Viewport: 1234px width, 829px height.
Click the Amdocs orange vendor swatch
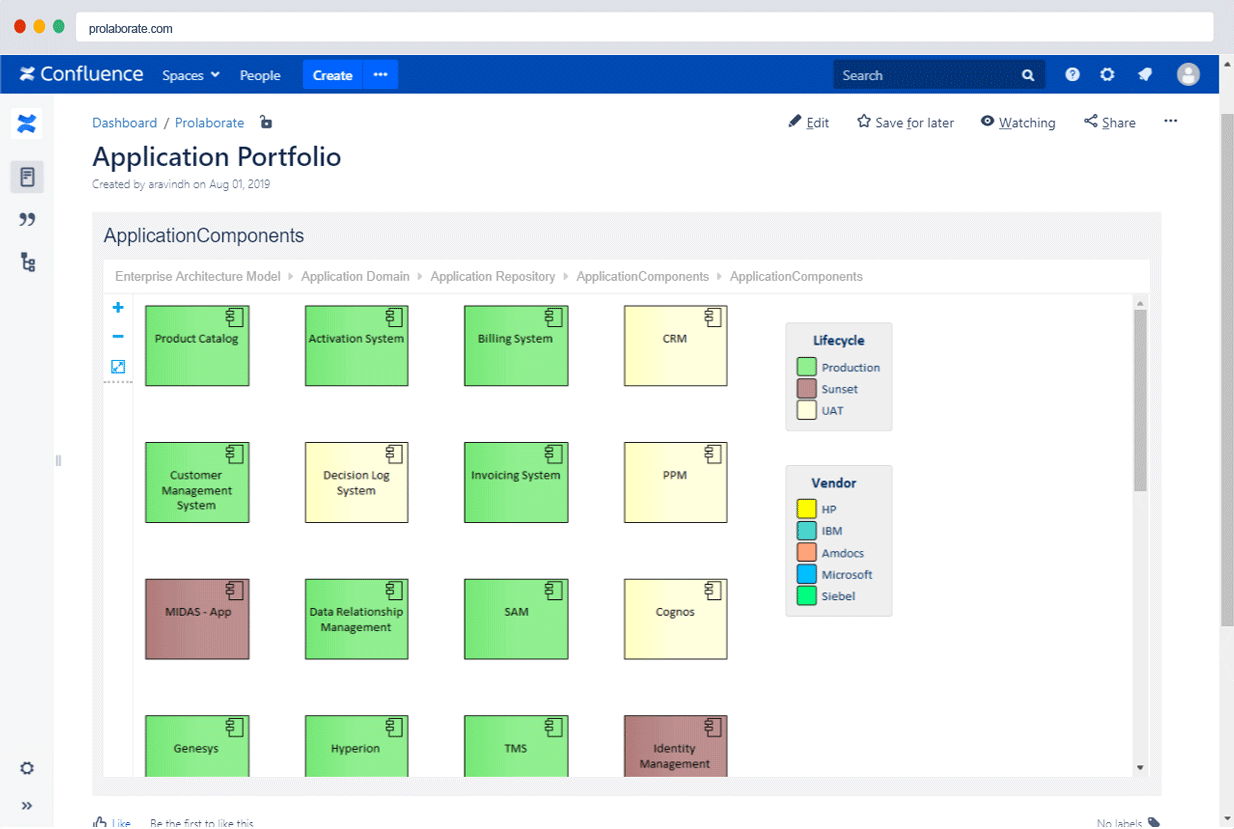click(806, 553)
